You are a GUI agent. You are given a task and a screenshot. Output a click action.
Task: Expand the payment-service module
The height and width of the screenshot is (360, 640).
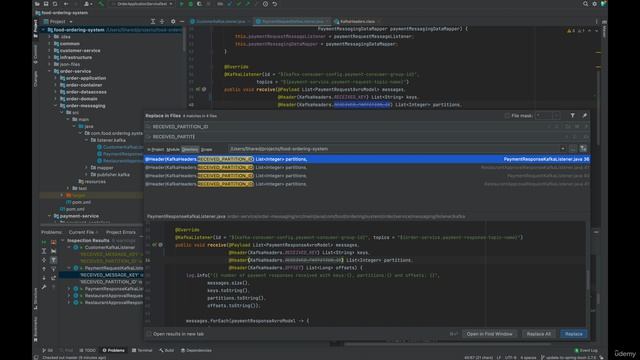[x=50, y=216]
